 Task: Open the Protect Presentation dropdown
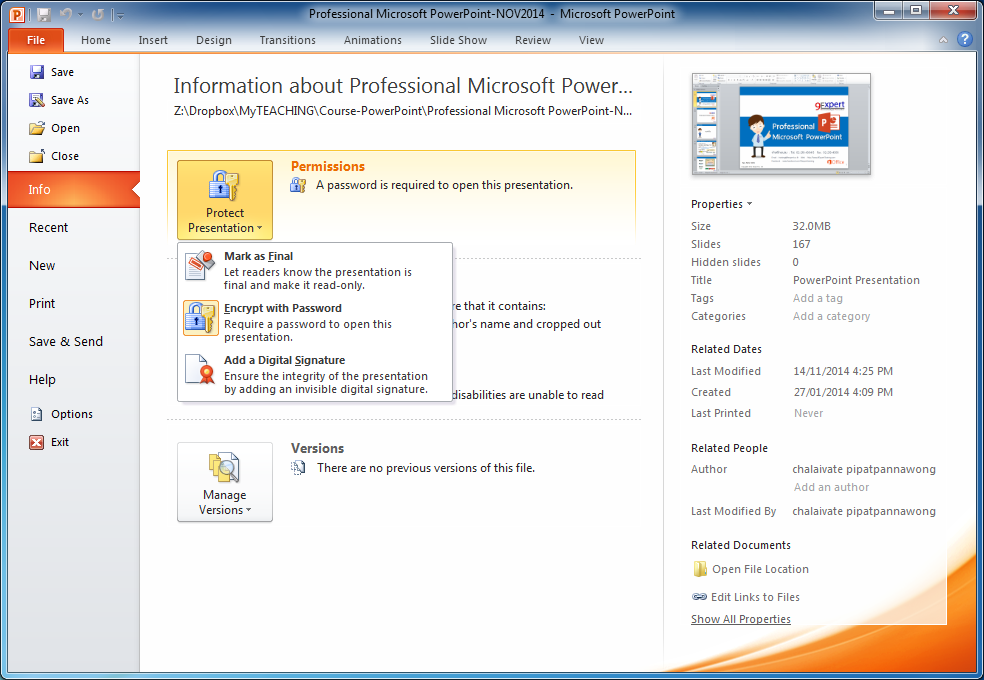224,199
